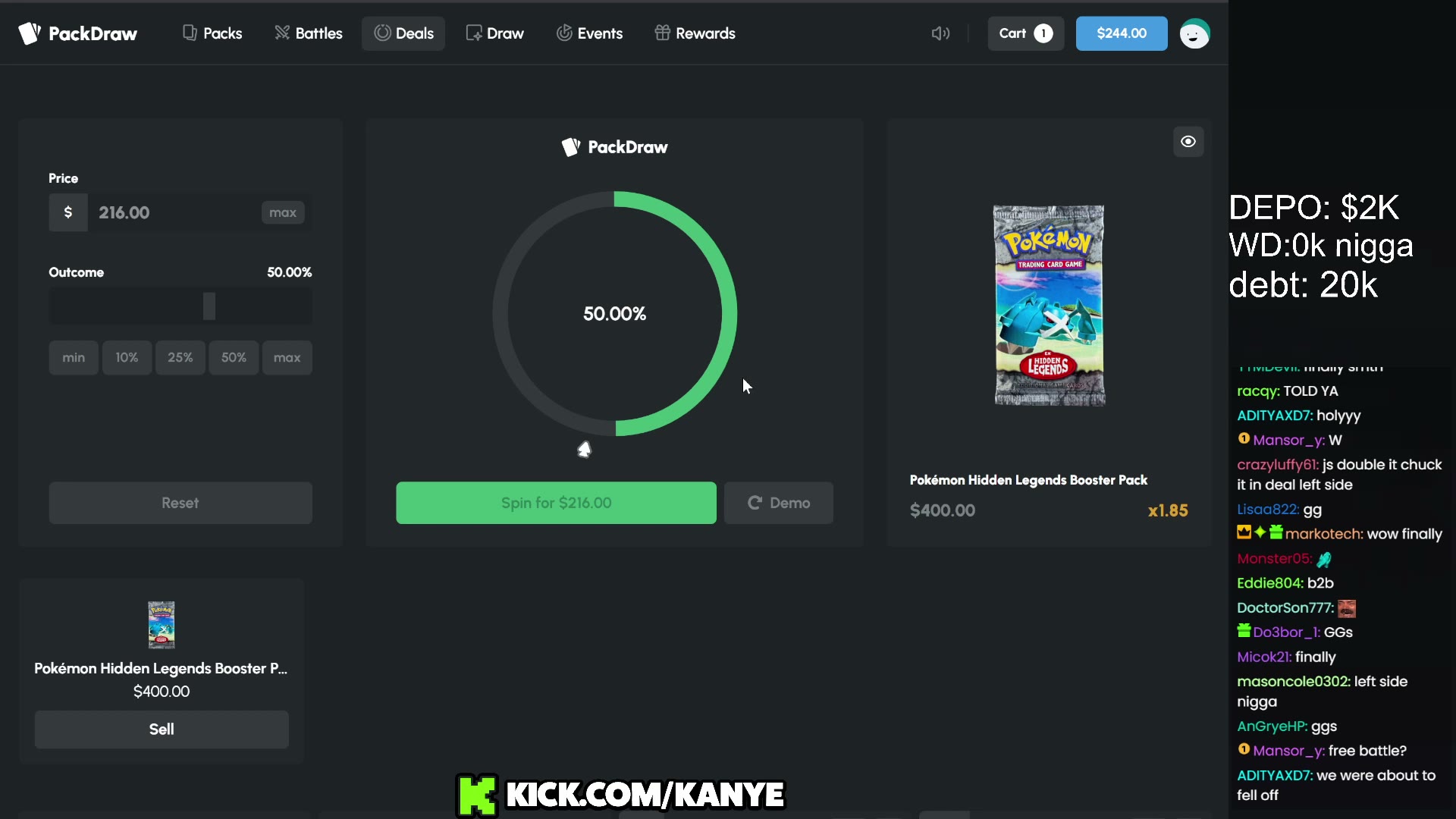Open the Rewards page
The image size is (1456, 819).
(x=695, y=33)
